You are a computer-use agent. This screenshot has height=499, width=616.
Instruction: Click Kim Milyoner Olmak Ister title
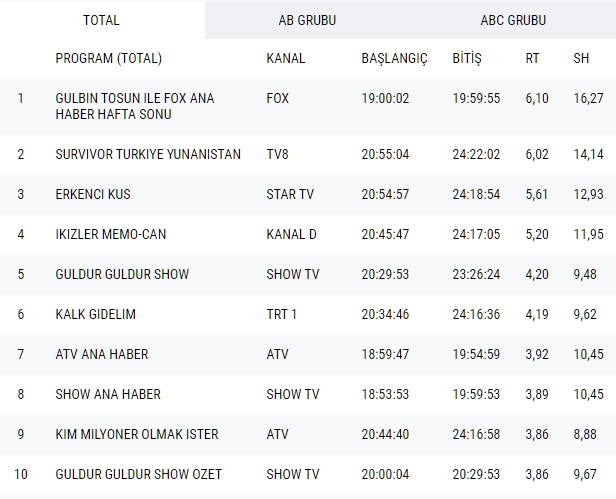click(x=137, y=434)
